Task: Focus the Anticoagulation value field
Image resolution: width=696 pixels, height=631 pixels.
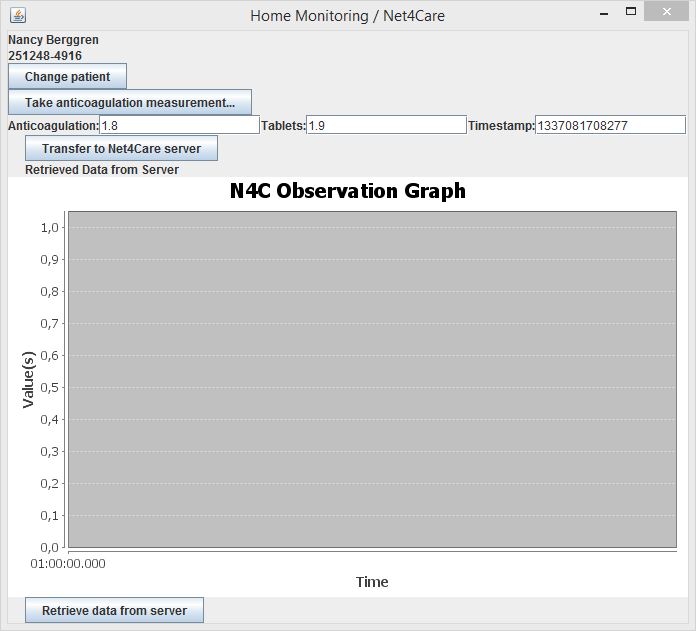Action: pyautogui.click(x=179, y=125)
